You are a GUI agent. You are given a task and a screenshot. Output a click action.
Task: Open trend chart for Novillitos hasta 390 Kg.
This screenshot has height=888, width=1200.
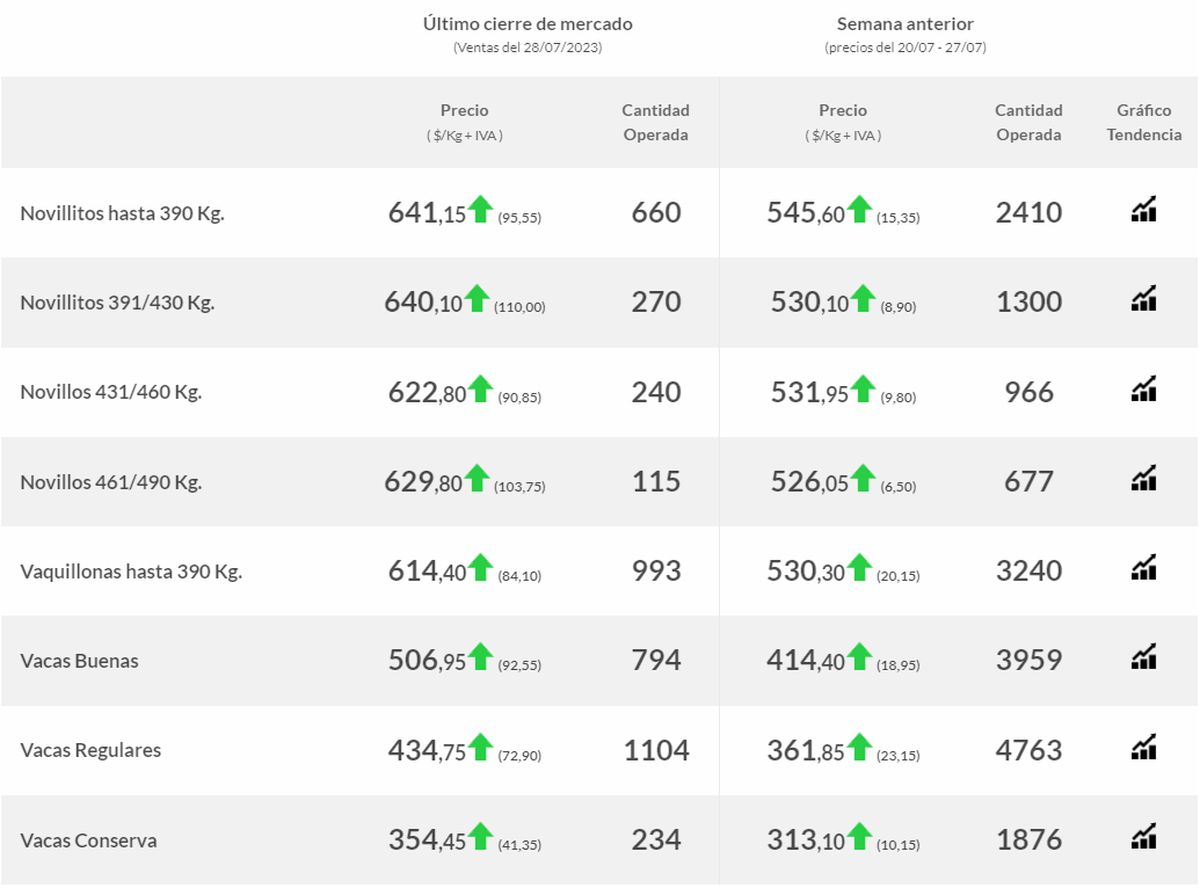coord(1144,209)
